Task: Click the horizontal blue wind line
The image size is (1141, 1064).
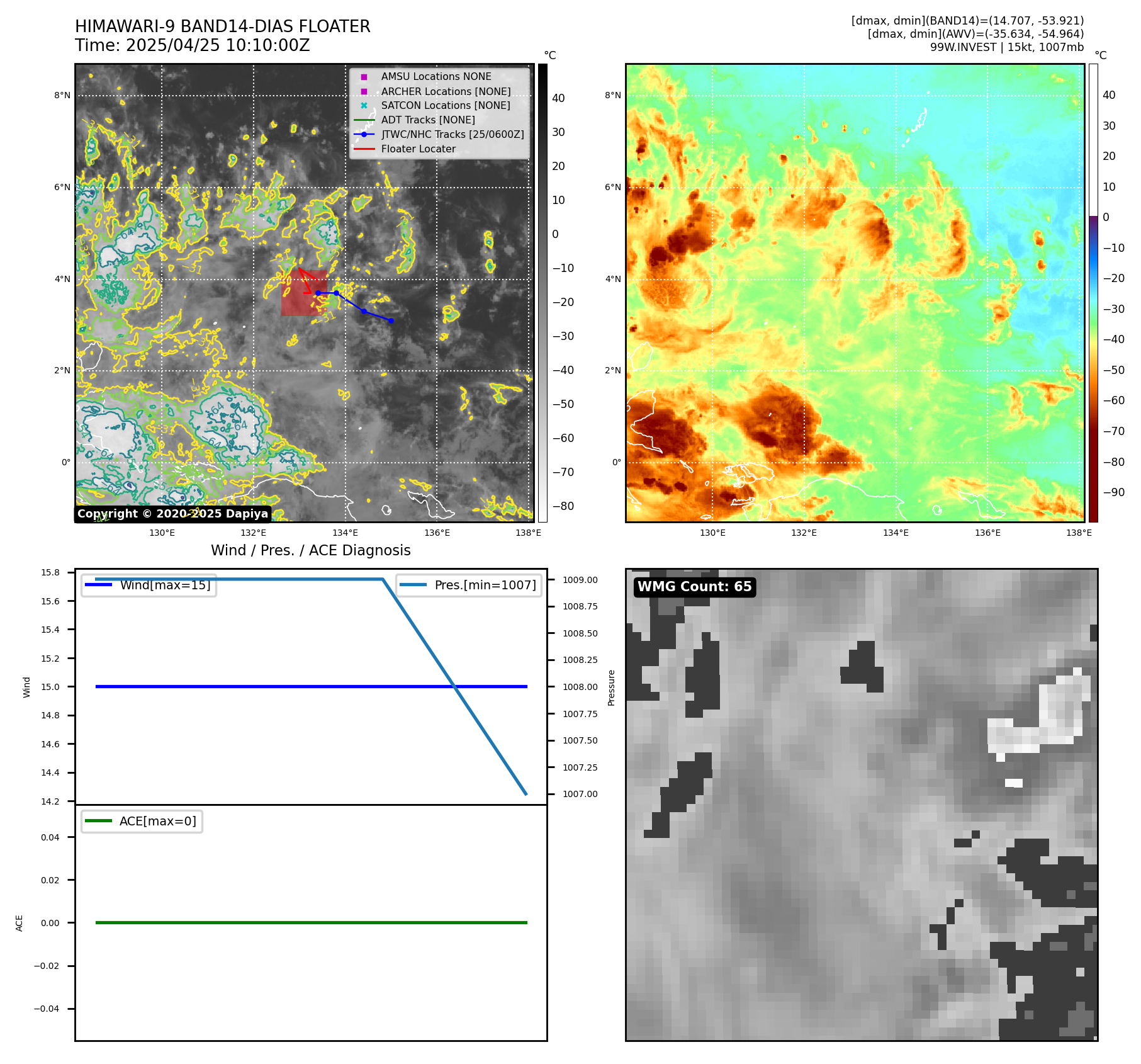Action: [311, 686]
